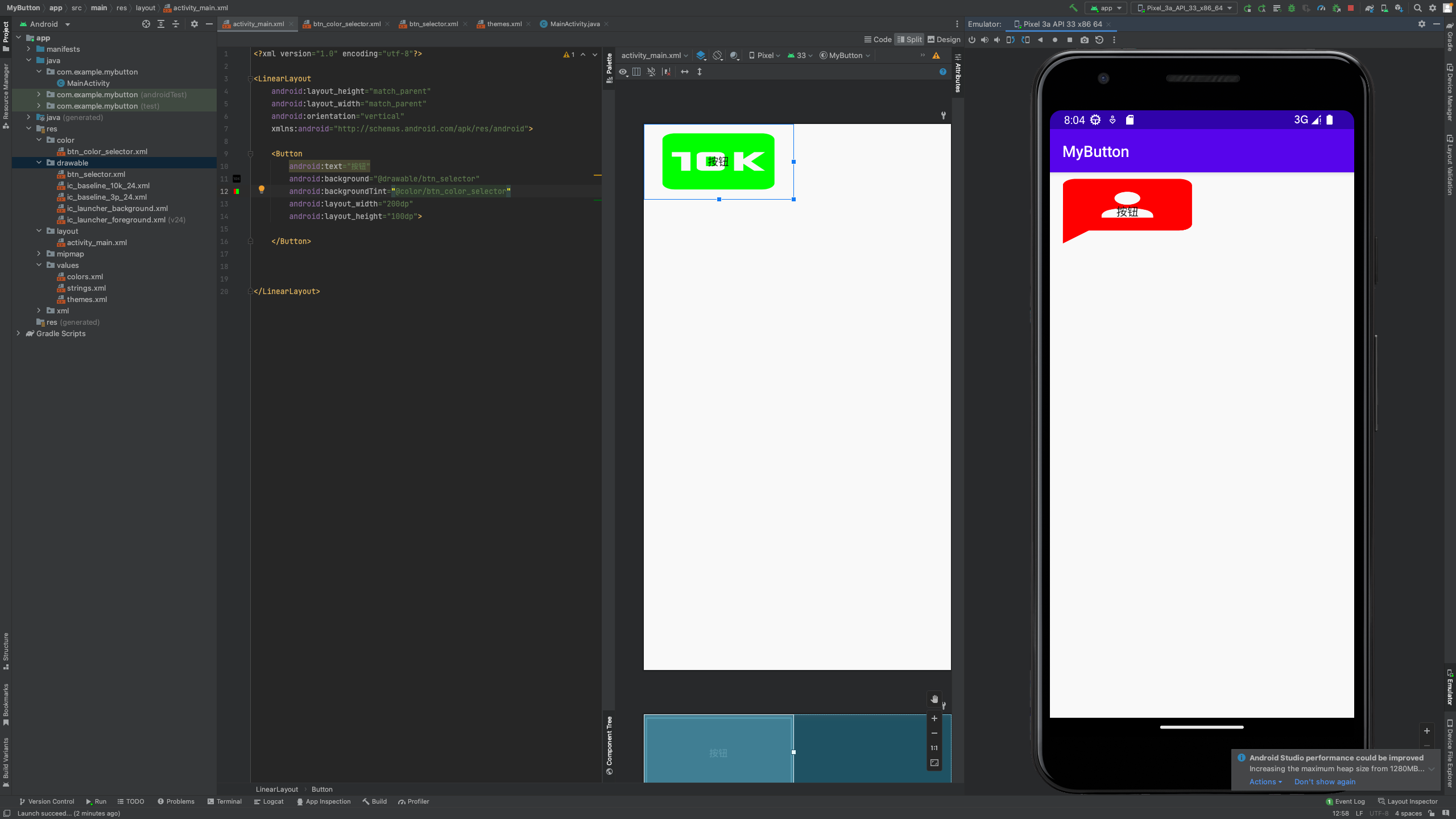
Task: Switch editor to Design view
Action: (944, 39)
